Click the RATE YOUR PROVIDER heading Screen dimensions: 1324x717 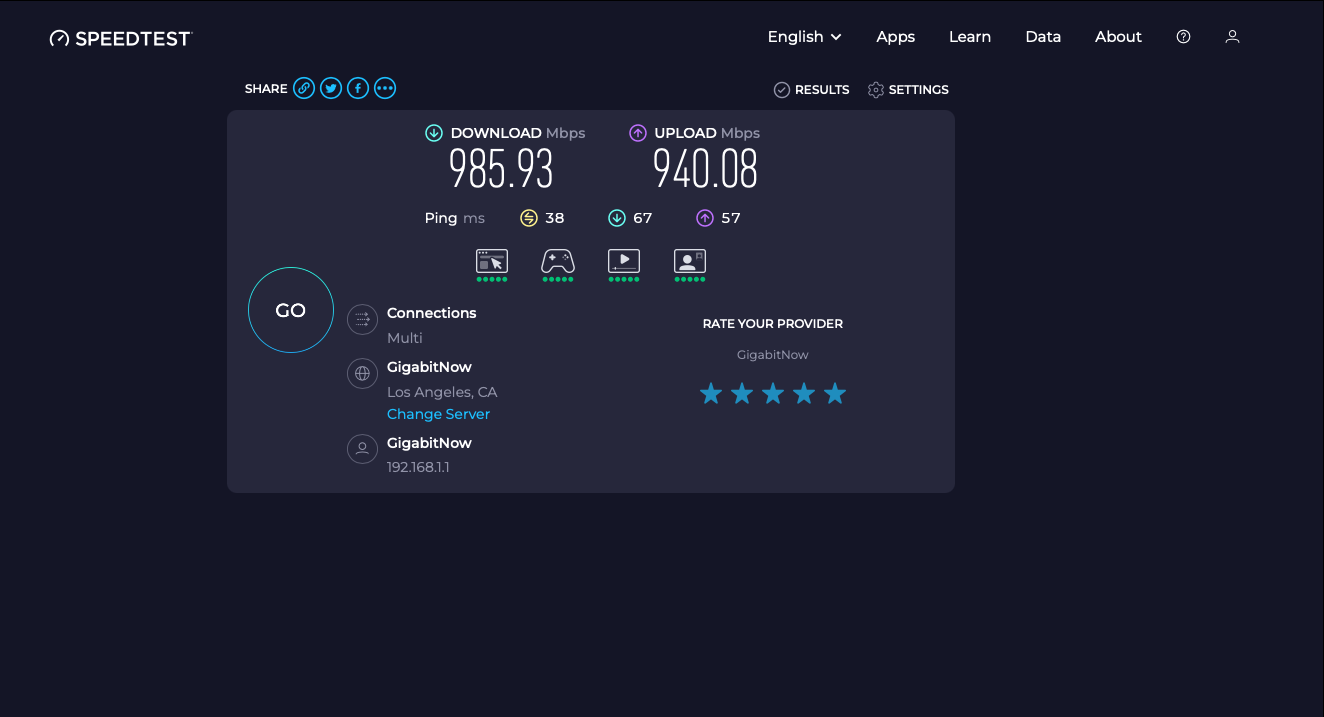[773, 324]
